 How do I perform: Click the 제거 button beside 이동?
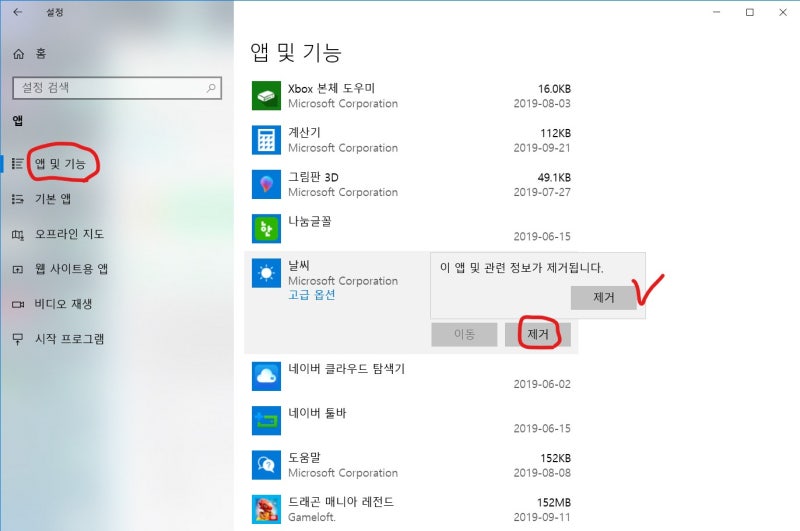click(538, 334)
